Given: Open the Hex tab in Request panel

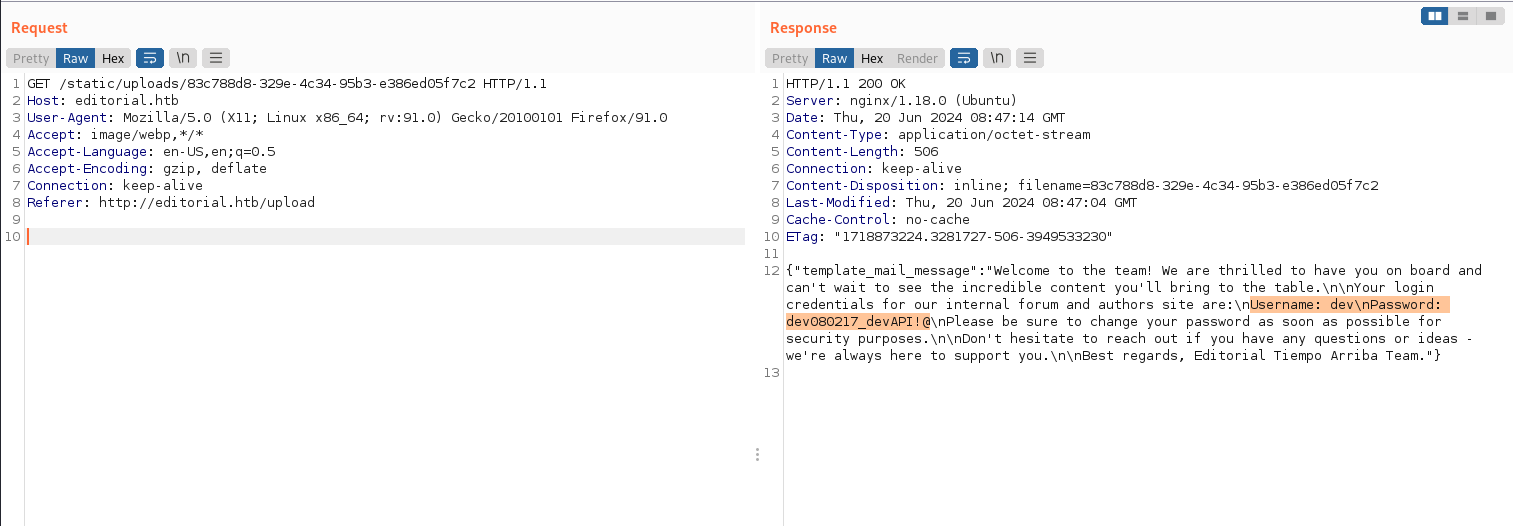Looking at the screenshot, I should point(113,58).
